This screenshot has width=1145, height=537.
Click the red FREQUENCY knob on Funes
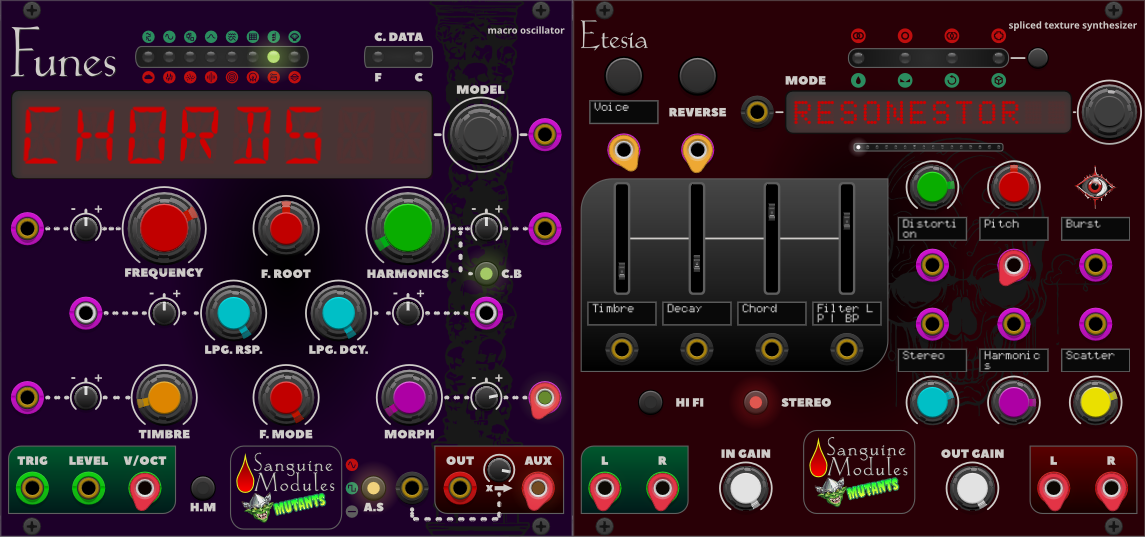[x=164, y=229]
